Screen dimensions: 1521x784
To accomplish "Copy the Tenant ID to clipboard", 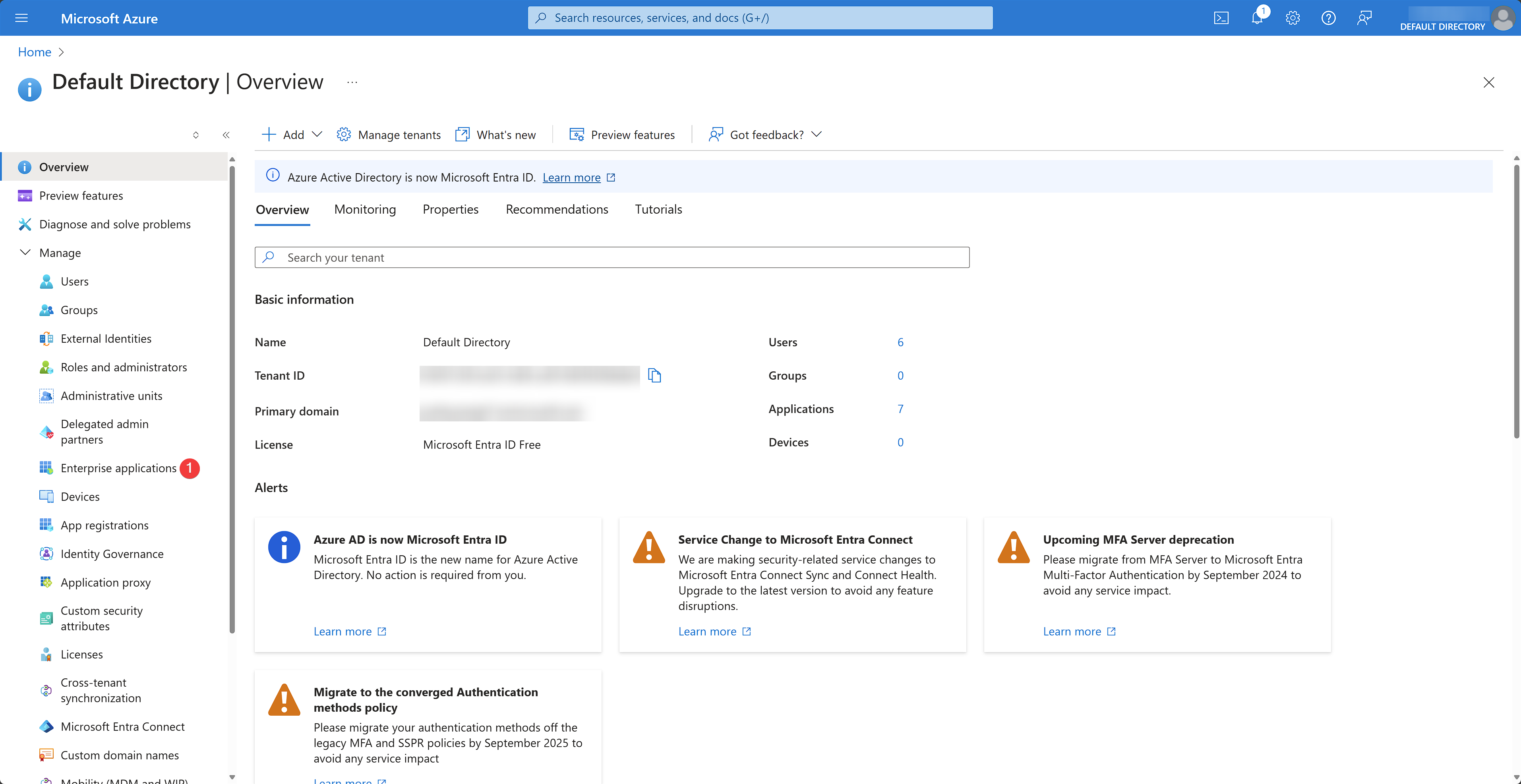I will click(x=654, y=375).
